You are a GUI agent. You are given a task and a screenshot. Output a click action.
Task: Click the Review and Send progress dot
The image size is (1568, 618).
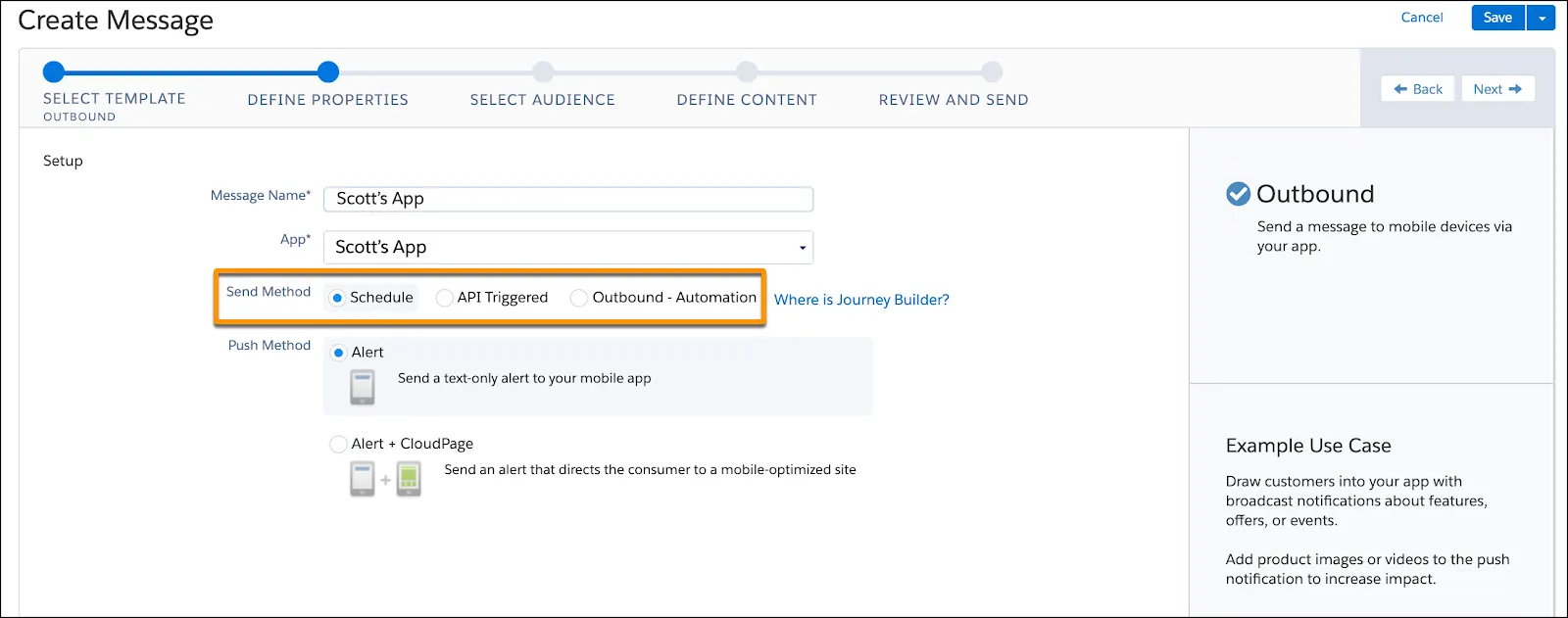(x=992, y=71)
